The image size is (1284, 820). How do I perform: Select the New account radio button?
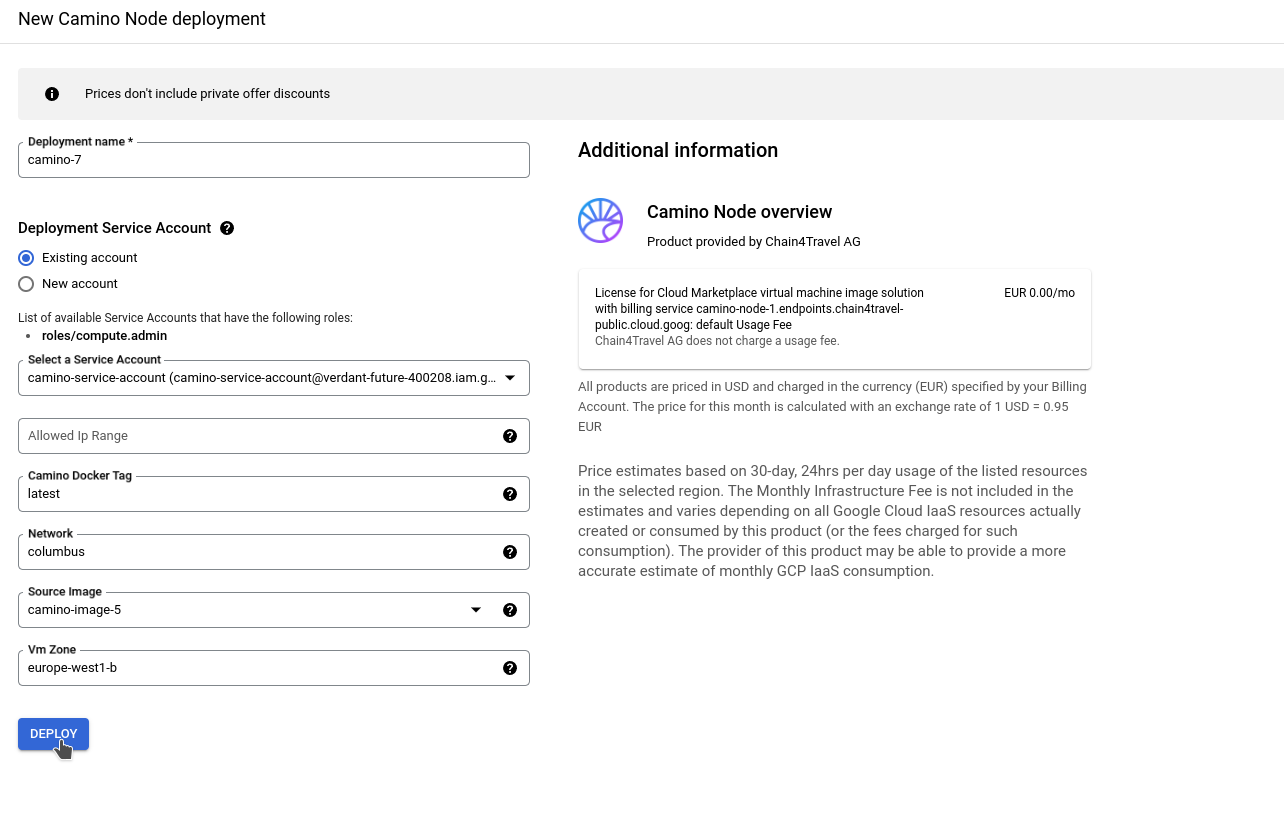click(26, 284)
